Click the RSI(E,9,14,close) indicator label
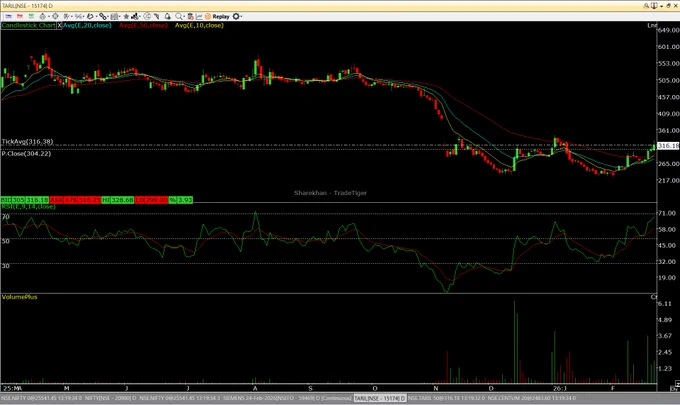680x405 pixels. coord(28,206)
